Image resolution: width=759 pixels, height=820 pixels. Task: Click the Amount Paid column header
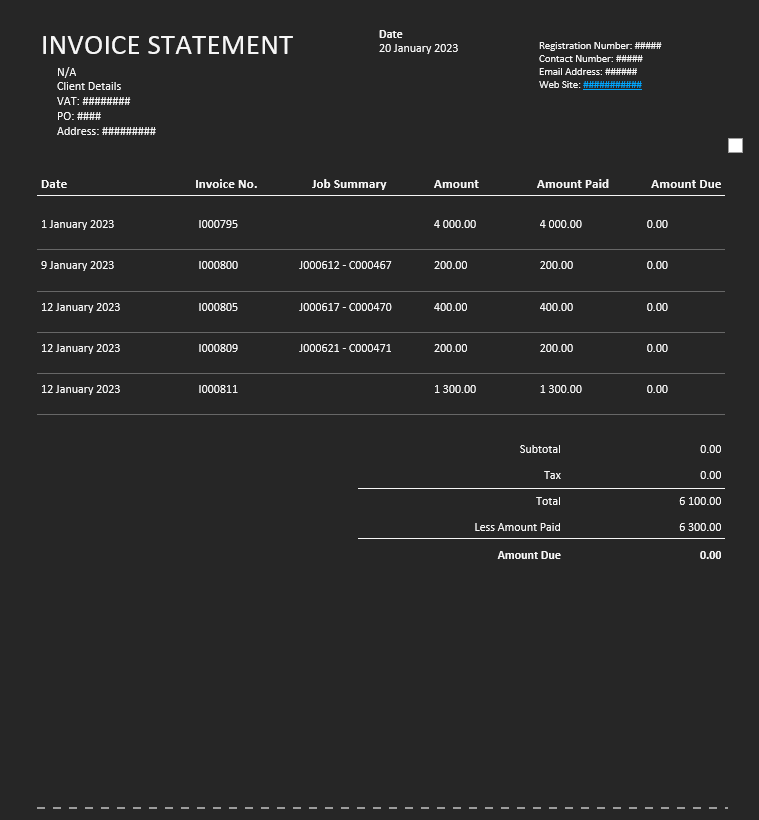tap(573, 184)
